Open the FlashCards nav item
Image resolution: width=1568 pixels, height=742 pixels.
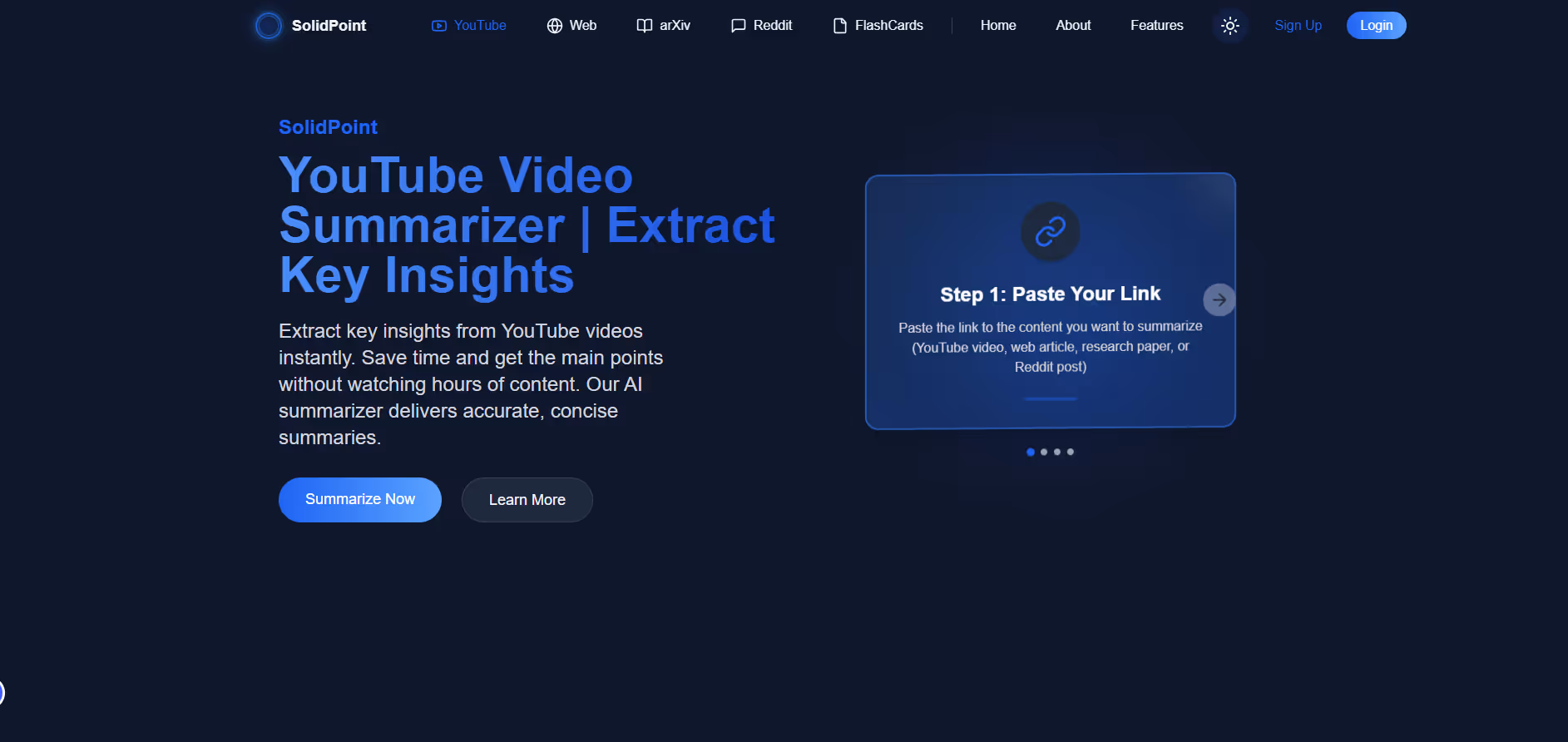[878, 26]
